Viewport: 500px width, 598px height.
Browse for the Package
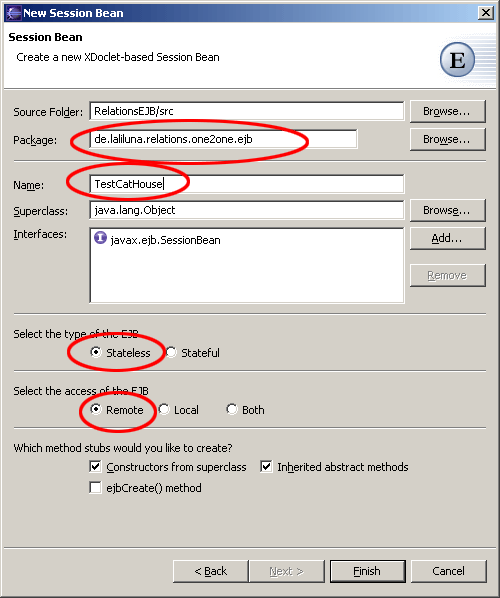pyautogui.click(x=448, y=139)
